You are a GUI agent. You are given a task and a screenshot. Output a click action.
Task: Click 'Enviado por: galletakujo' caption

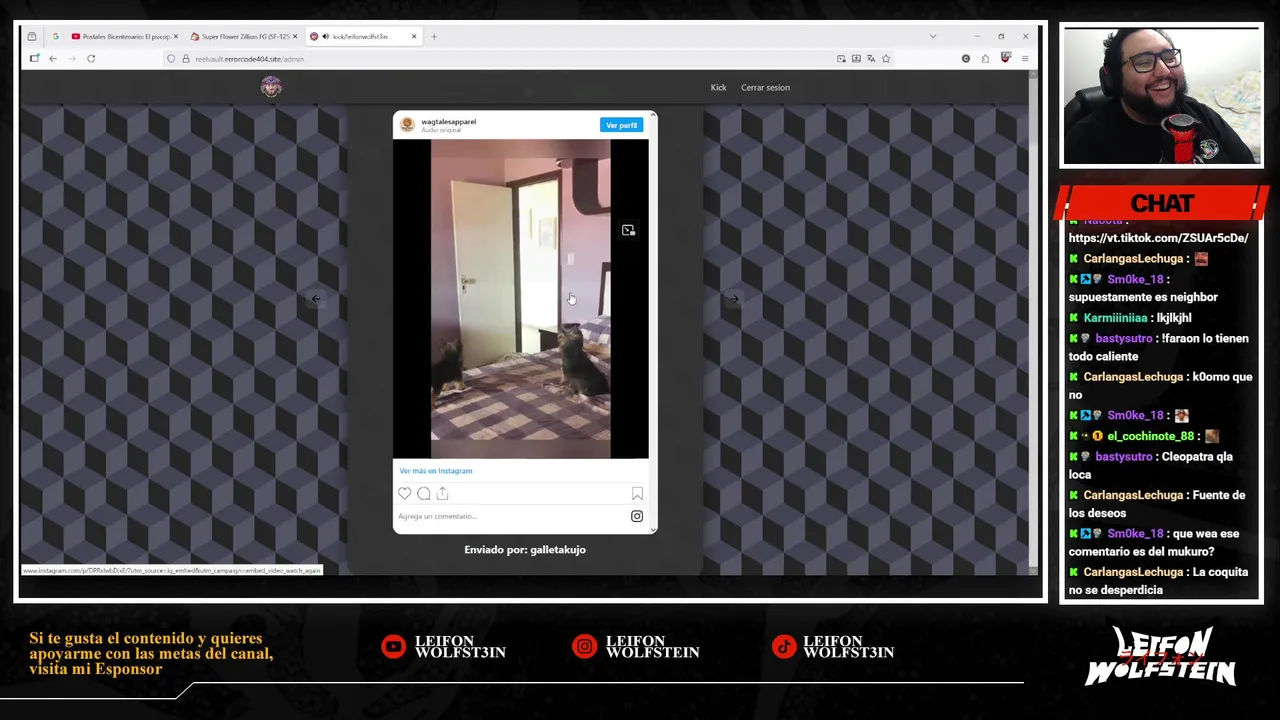(525, 550)
